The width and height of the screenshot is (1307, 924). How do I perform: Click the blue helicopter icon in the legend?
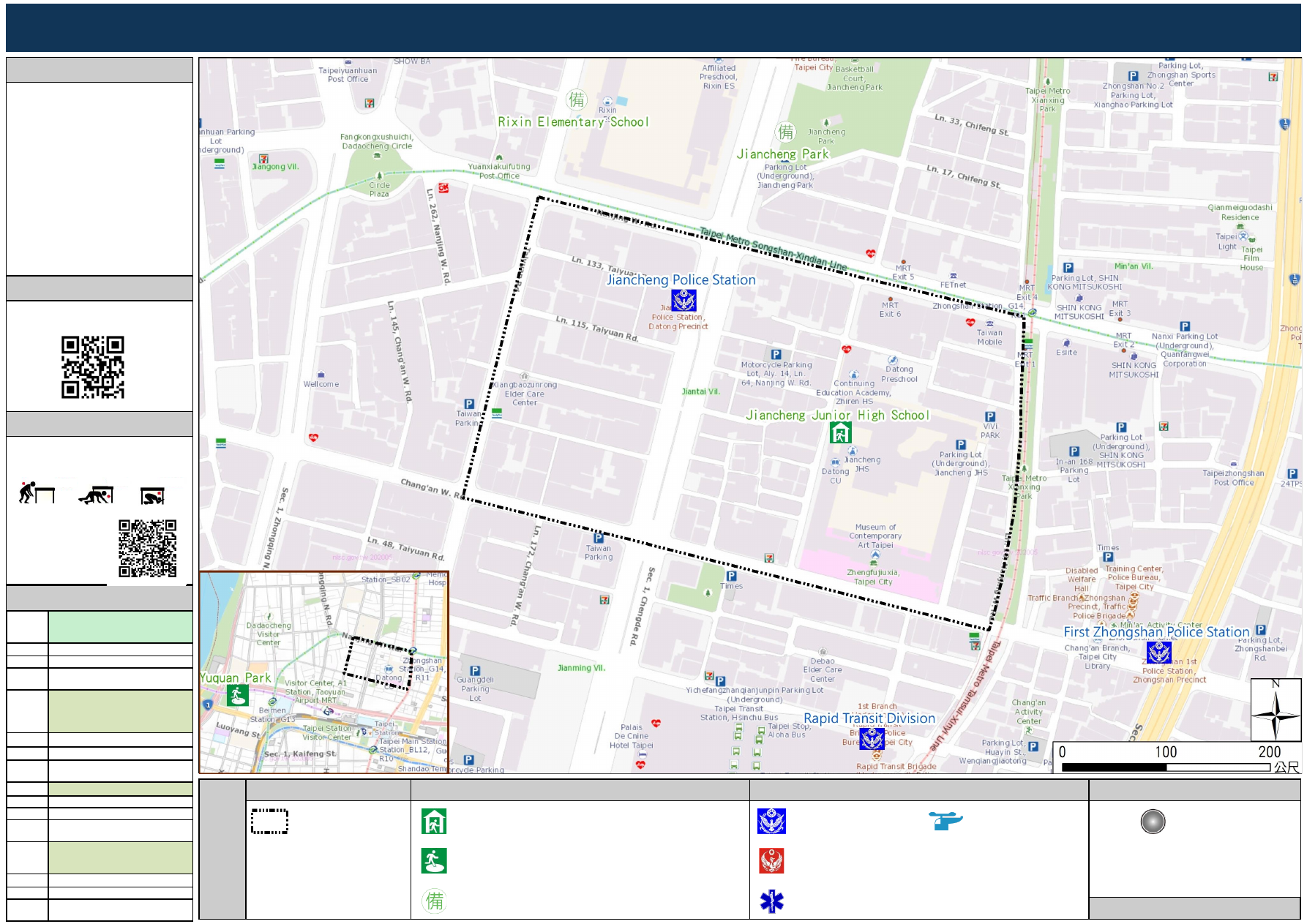coord(945,821)
